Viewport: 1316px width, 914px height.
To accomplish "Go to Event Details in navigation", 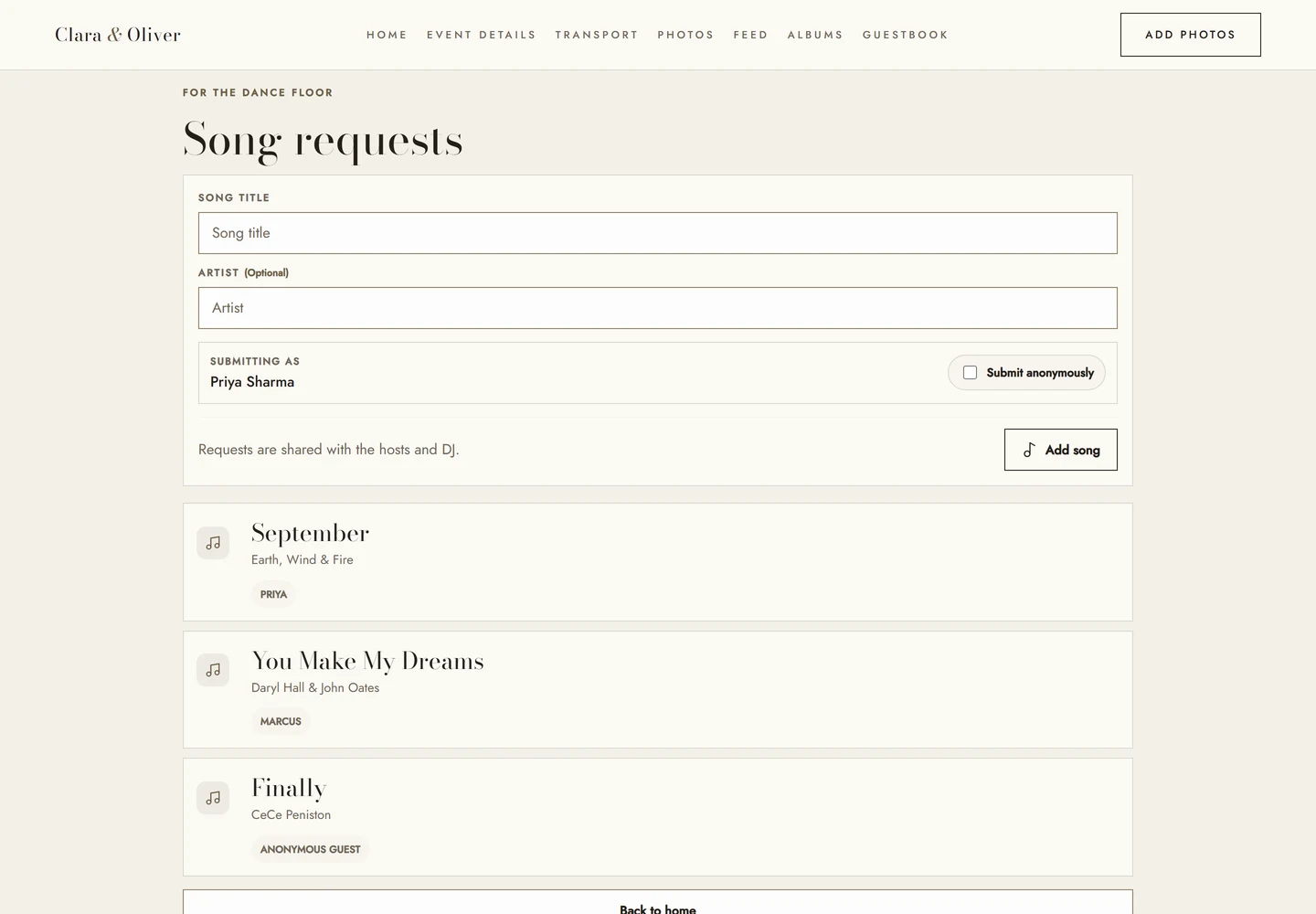I will tap(482, 35).
